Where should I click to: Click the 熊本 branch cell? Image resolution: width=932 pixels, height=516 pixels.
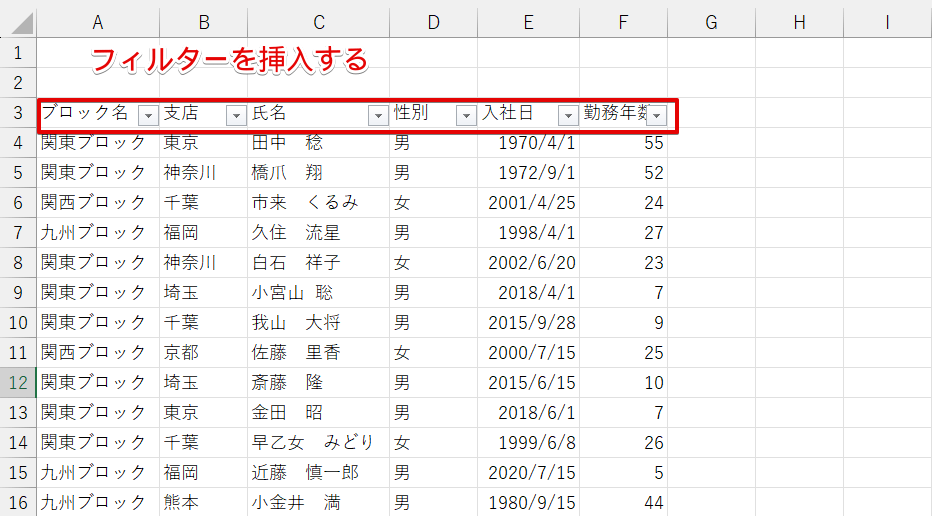tap(203, 502)
